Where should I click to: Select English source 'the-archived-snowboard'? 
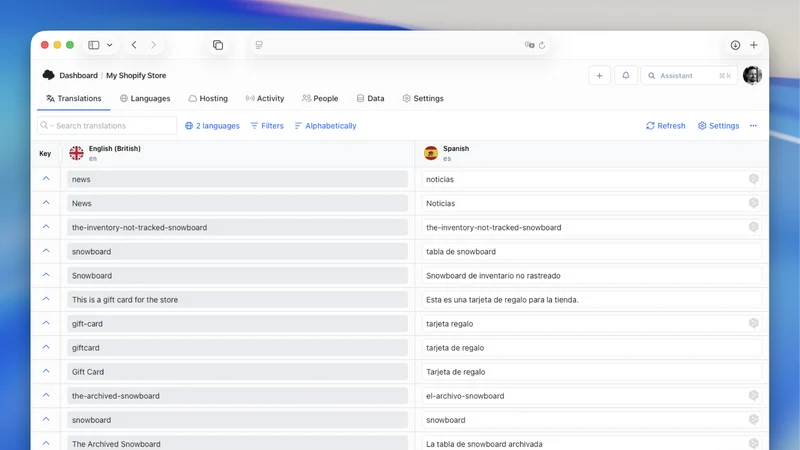[x=237, y=396]
